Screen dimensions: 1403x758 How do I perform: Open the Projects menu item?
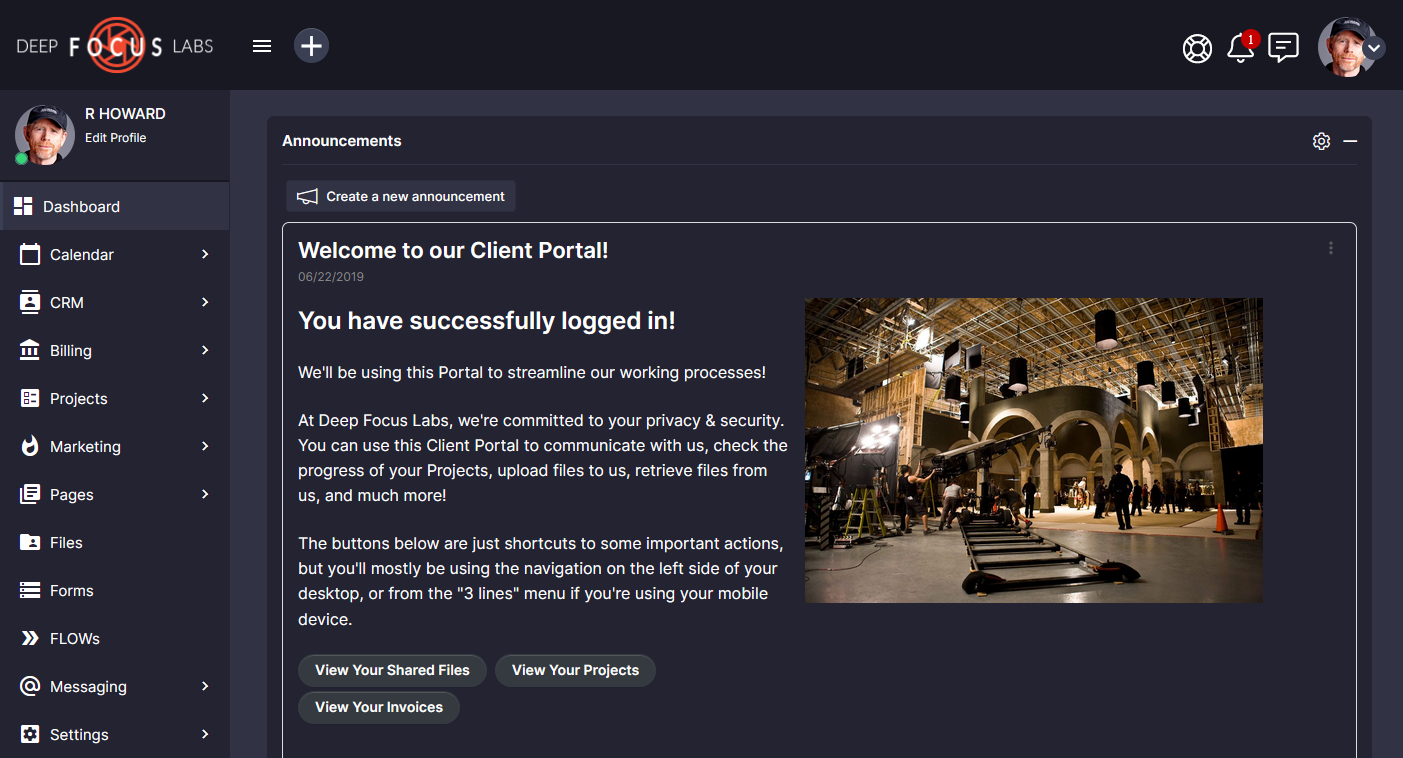115,398
